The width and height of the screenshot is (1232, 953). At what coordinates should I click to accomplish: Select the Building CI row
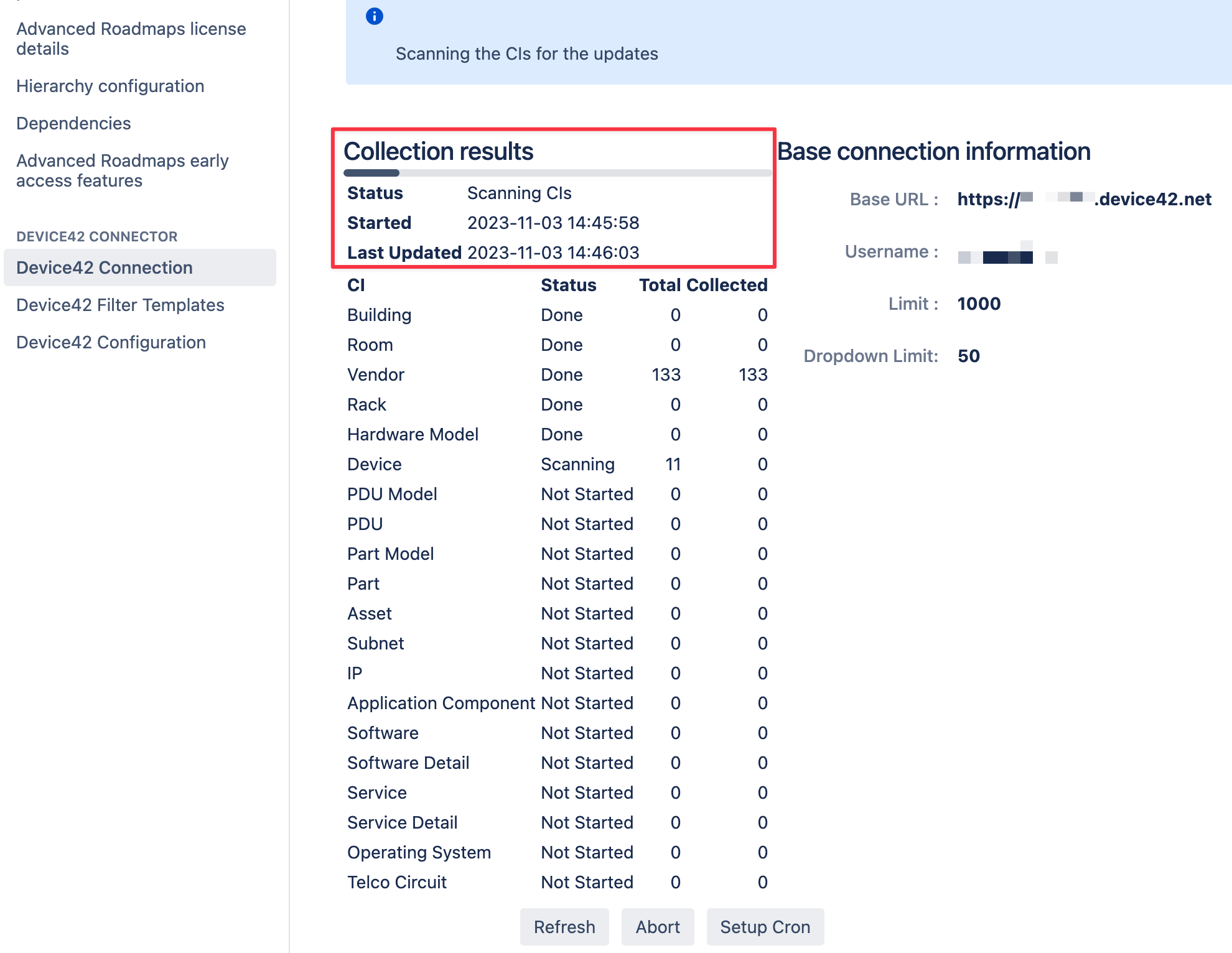pos(379,315)
